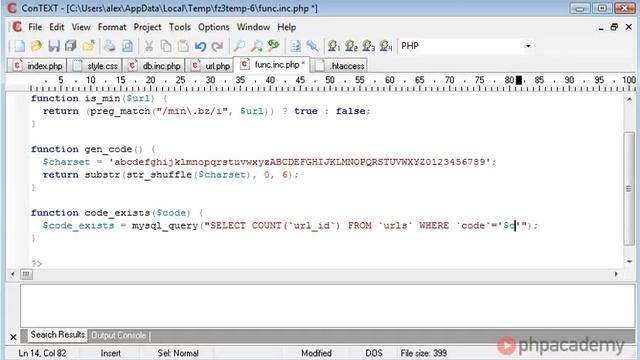Image resolution: width=640 pixels, height=360 pixels.
Task: Cut selection with scissors icon
Action: point(149,46)
